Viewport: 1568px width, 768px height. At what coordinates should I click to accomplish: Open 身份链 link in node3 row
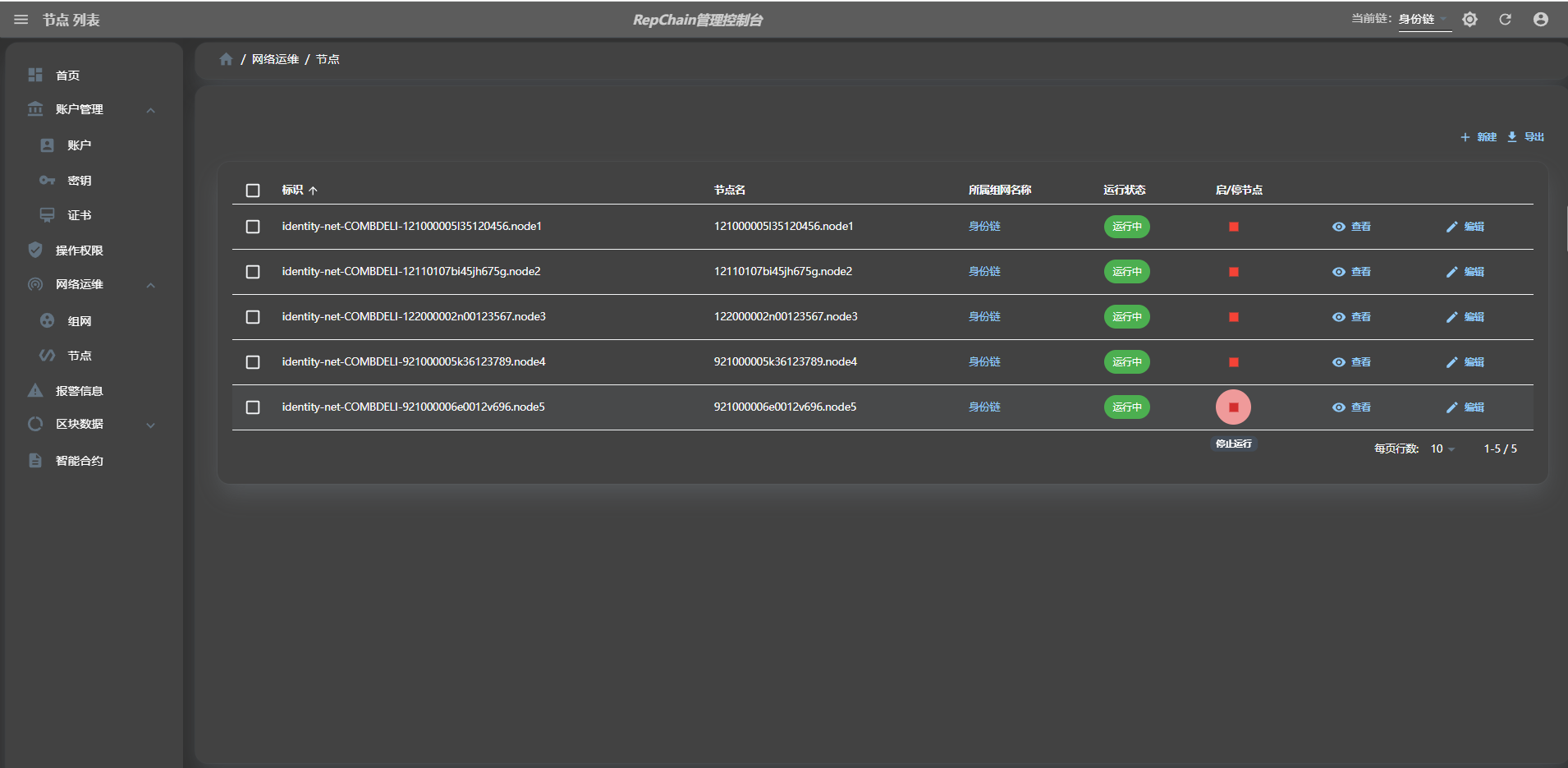point(984,317)
